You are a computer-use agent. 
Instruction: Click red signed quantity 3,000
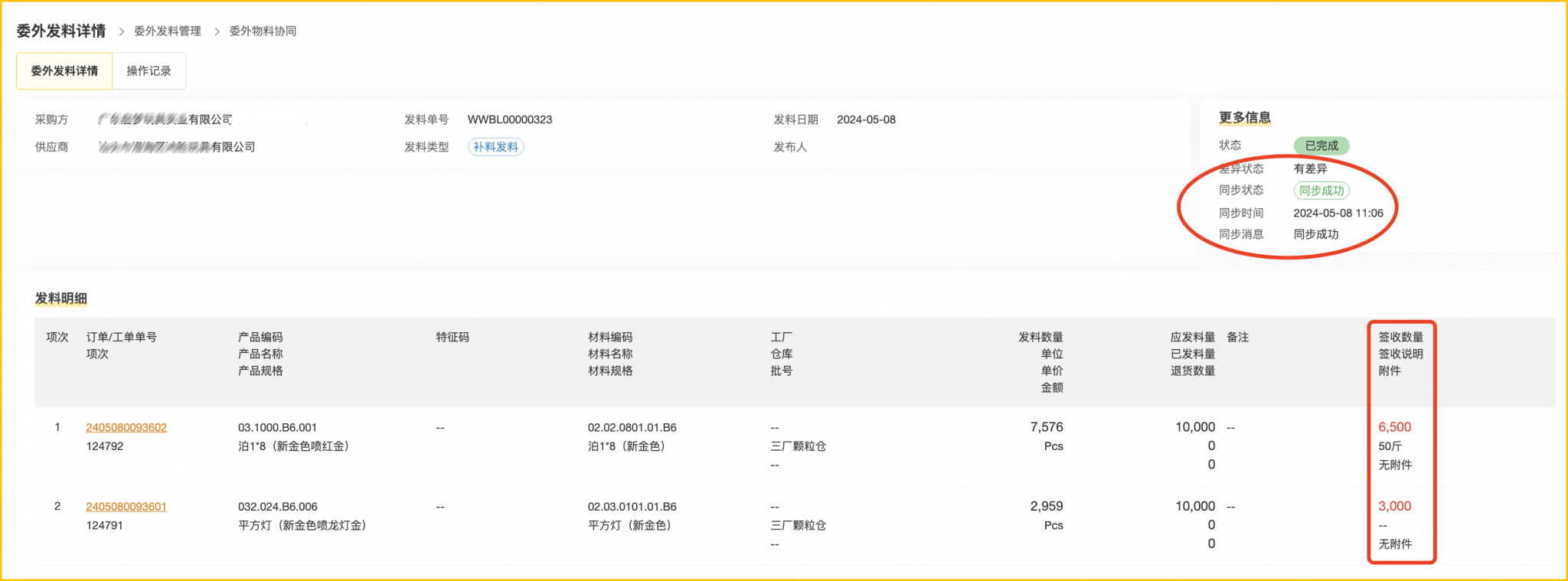coord(1394,506)
